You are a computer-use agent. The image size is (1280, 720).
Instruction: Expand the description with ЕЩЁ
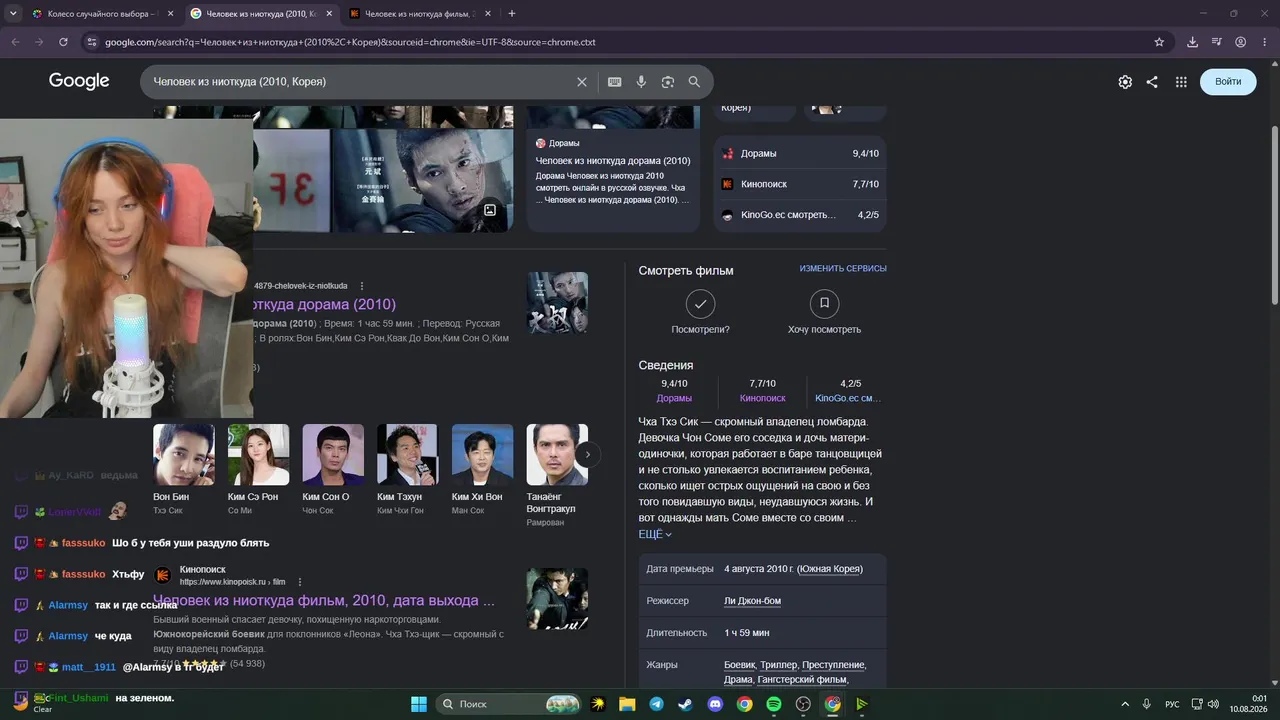coord(655,535)
